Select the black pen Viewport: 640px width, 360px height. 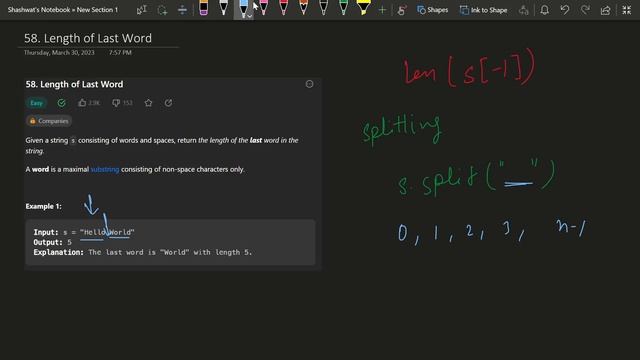tap(223, 8)
